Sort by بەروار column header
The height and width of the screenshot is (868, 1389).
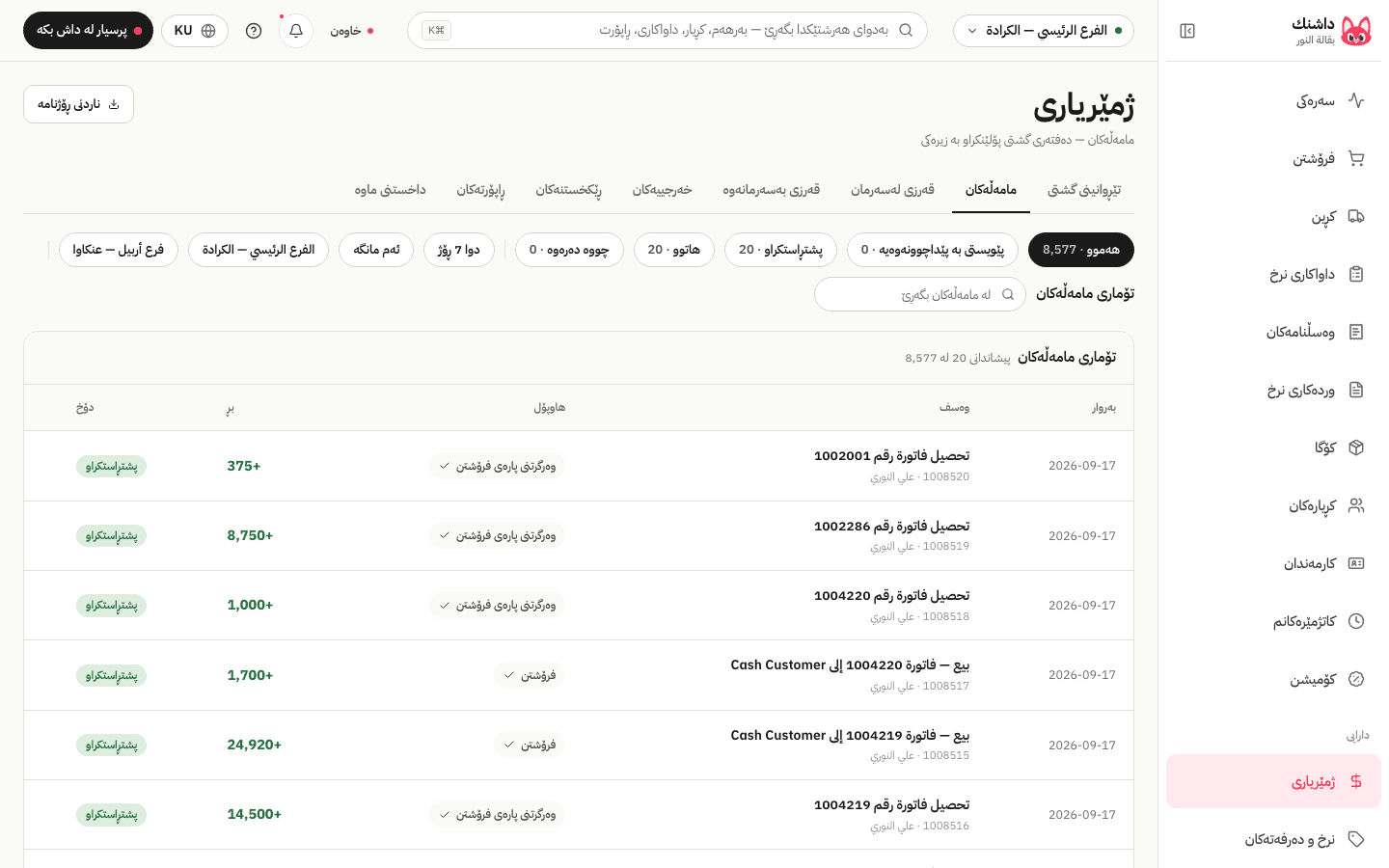(1103, 408)
